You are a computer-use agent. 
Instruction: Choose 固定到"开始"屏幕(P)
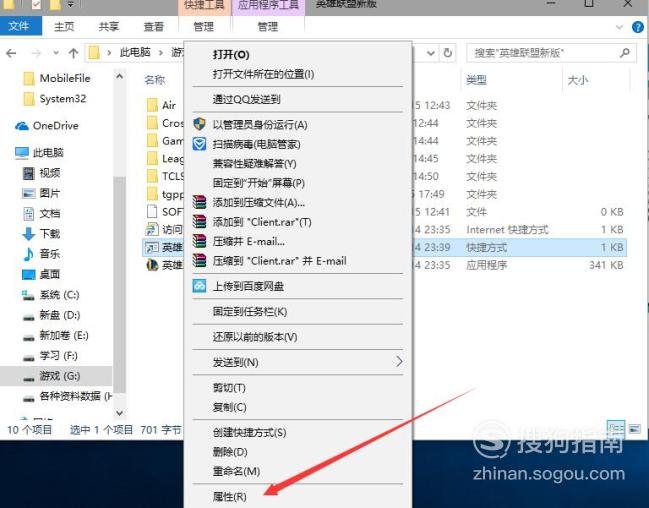259,183
